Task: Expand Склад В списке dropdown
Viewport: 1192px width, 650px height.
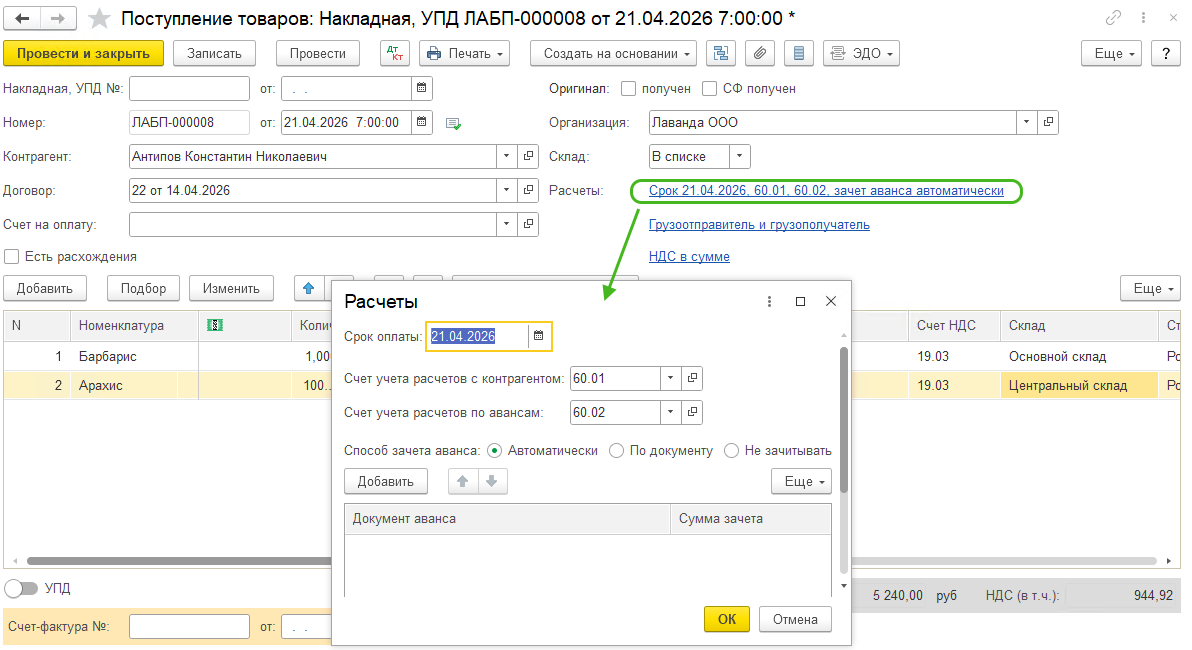Action: coord(740,157)
